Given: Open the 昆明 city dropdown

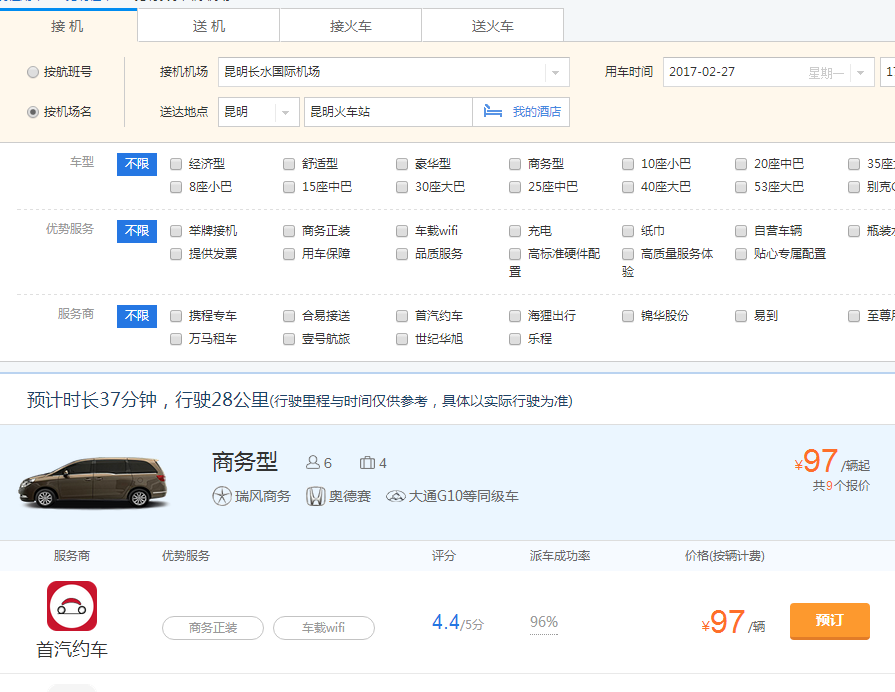Looking at the screenshot, I should pos(259,112).
